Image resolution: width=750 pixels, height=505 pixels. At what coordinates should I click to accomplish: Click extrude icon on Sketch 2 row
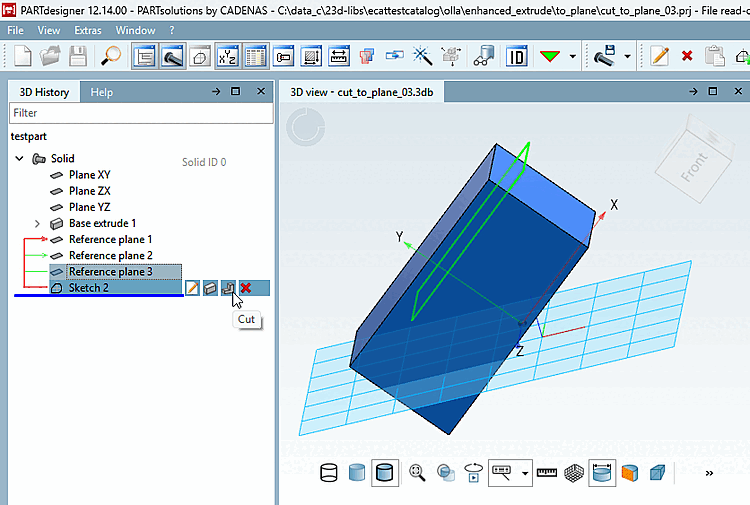[210, 288]
